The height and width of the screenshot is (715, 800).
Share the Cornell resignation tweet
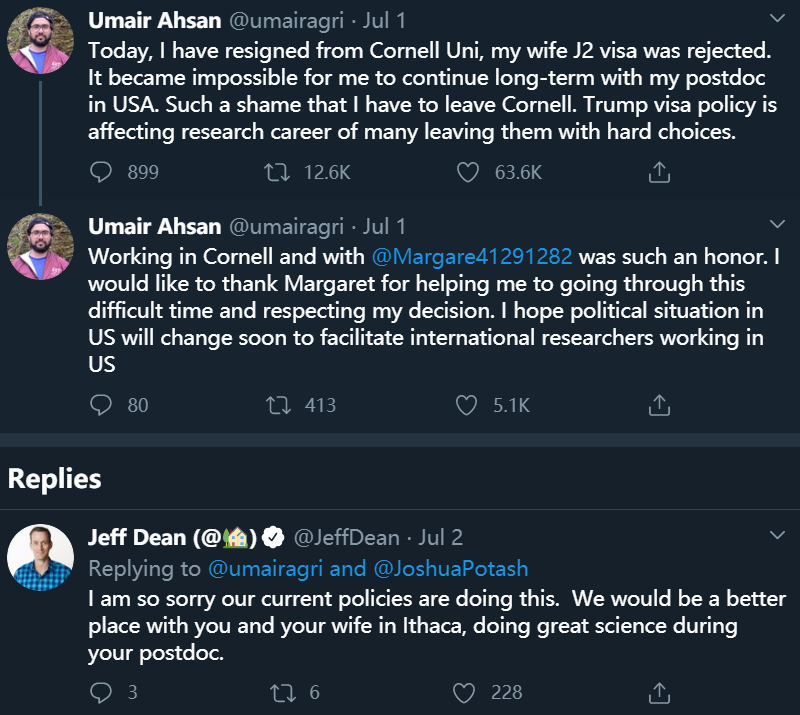point(659,172)
